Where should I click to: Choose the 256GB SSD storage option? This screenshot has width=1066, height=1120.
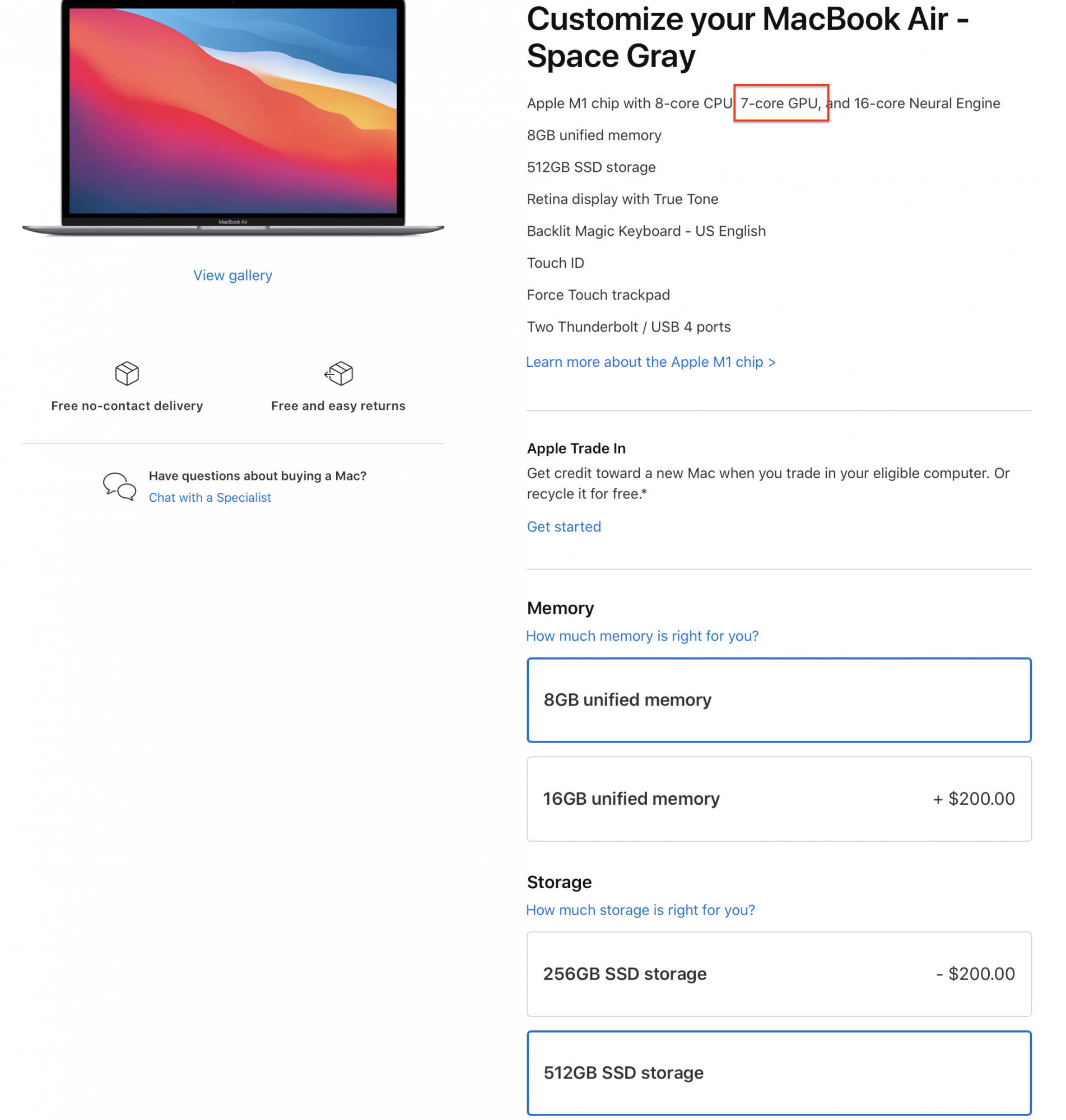tap(779, 973)
